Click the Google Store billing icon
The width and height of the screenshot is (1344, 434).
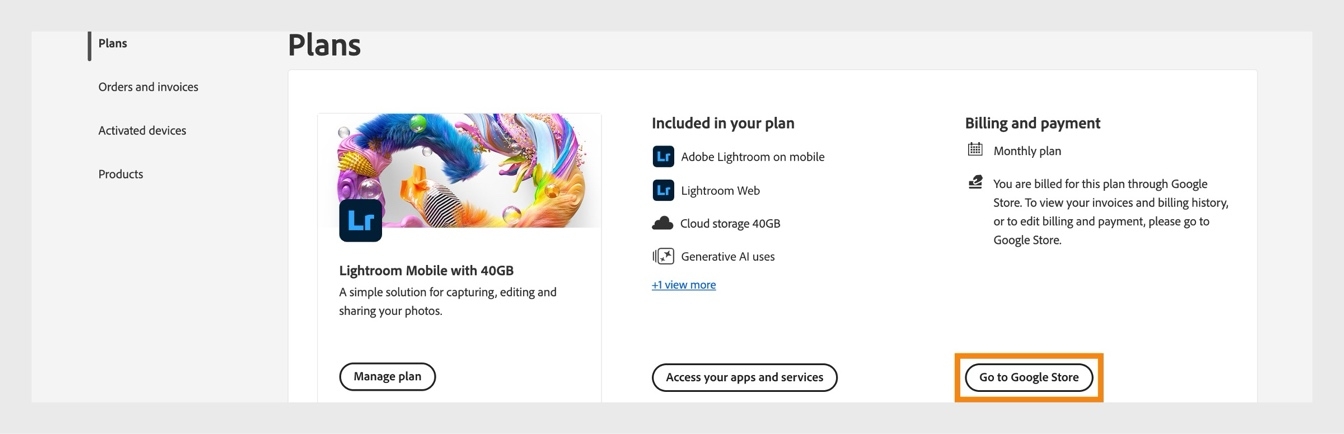pyautogui.click(x=975, y=183)
